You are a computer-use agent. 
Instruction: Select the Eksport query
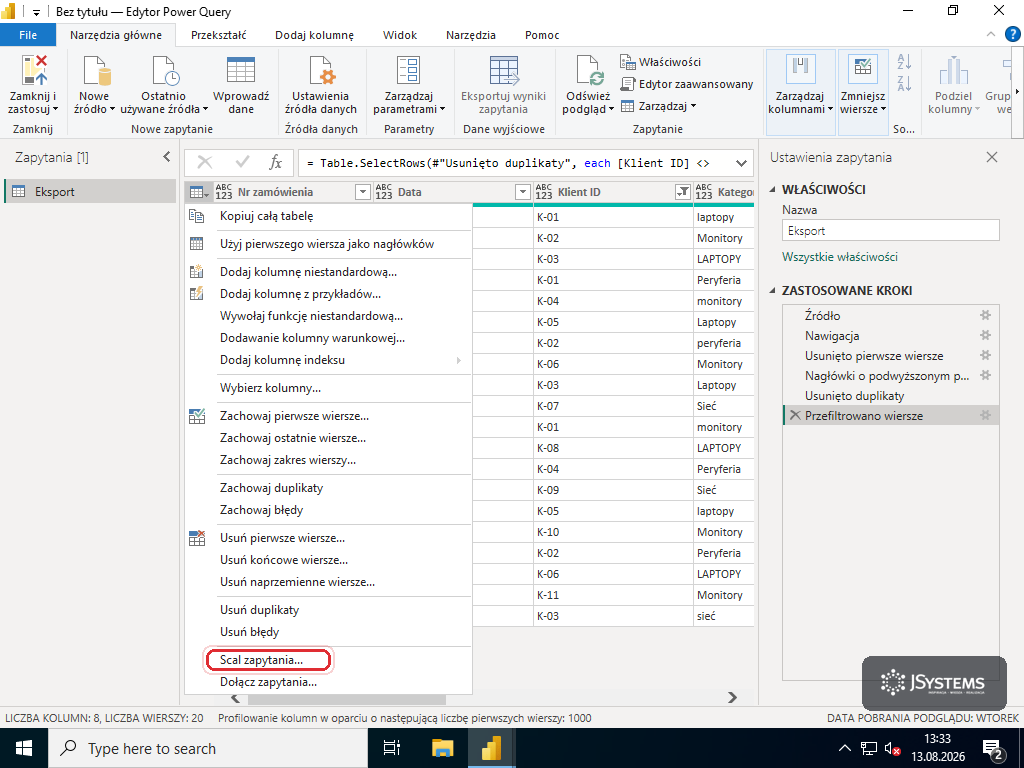(90, 191)
